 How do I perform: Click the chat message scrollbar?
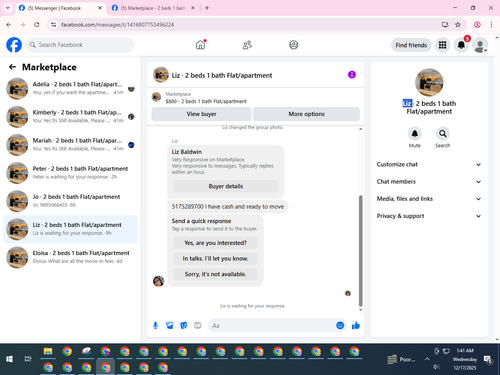[x=360, y=251]
